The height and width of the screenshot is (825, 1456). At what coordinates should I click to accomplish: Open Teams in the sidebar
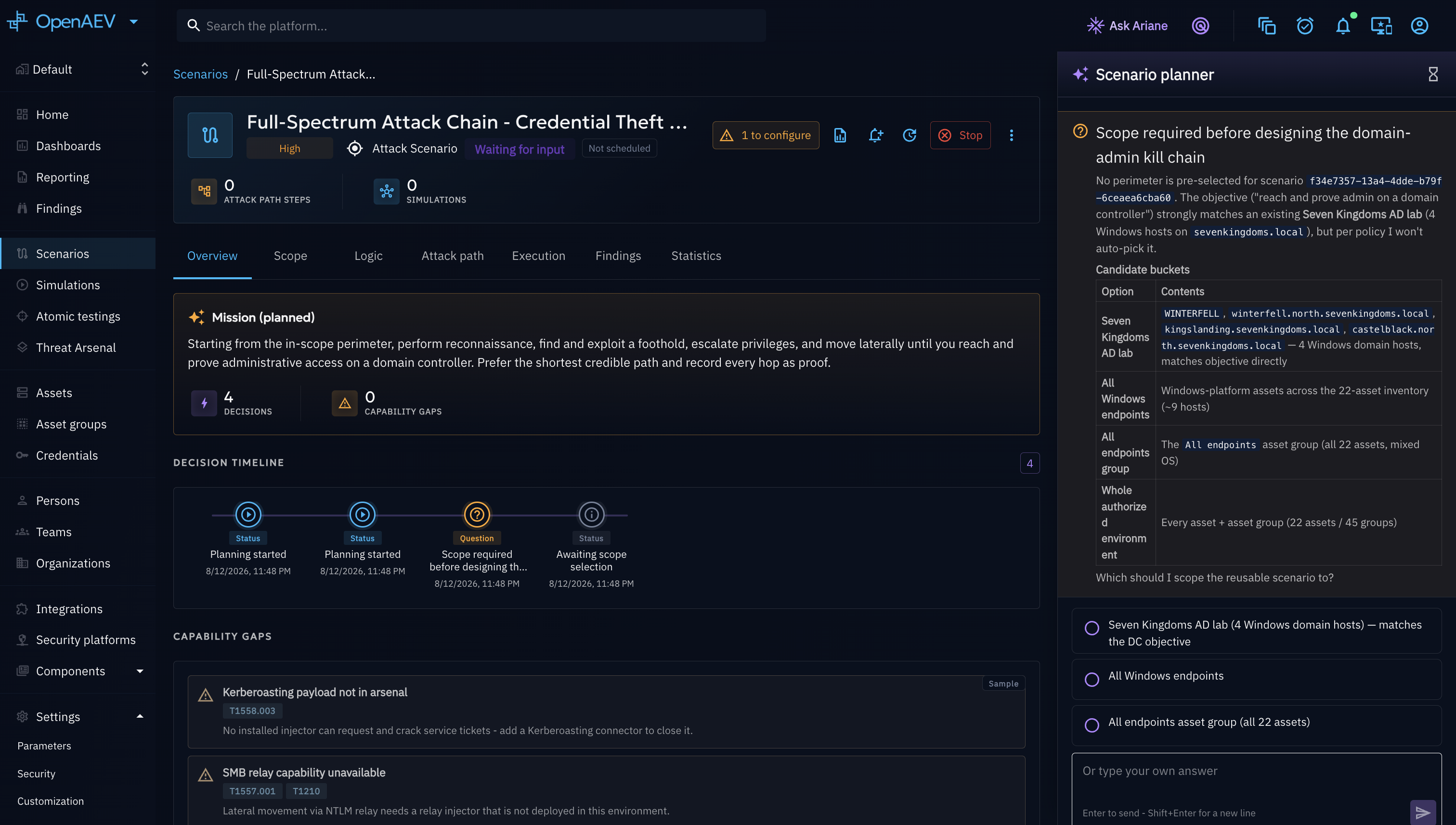78,531
